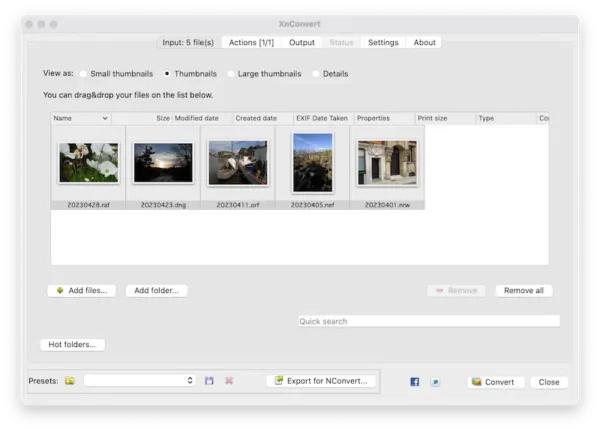Open the Output tab
This screenshot has height=431, width=600.
point(302,42)
